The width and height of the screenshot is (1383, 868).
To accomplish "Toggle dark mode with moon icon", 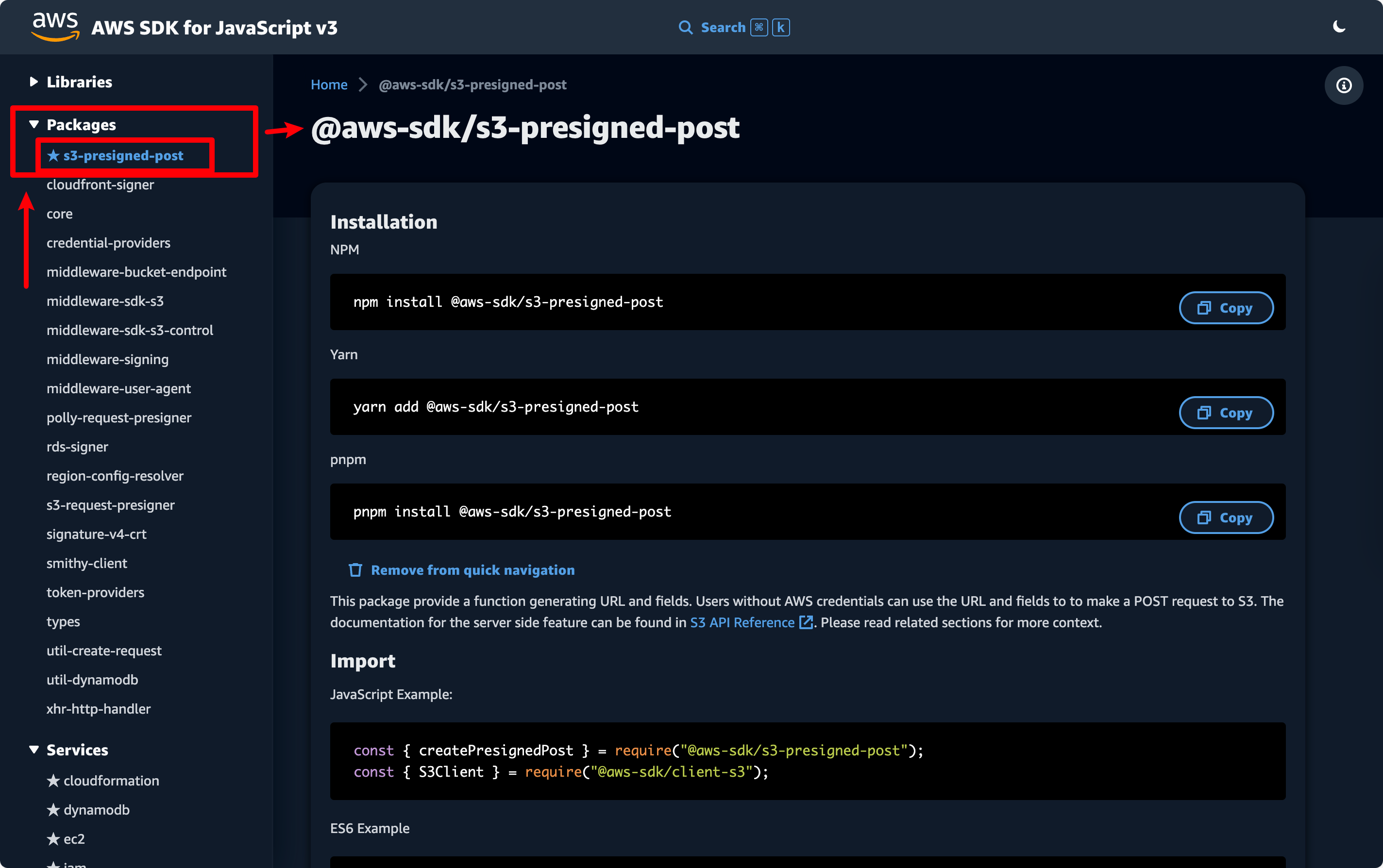I will coord(1339,27).
